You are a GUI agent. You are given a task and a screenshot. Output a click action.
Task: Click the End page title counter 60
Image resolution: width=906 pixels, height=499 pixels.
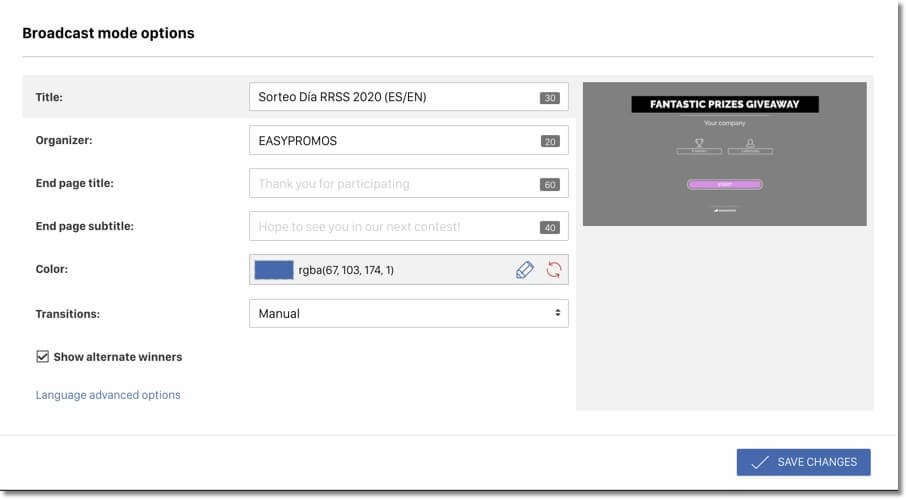pos(549,184)
